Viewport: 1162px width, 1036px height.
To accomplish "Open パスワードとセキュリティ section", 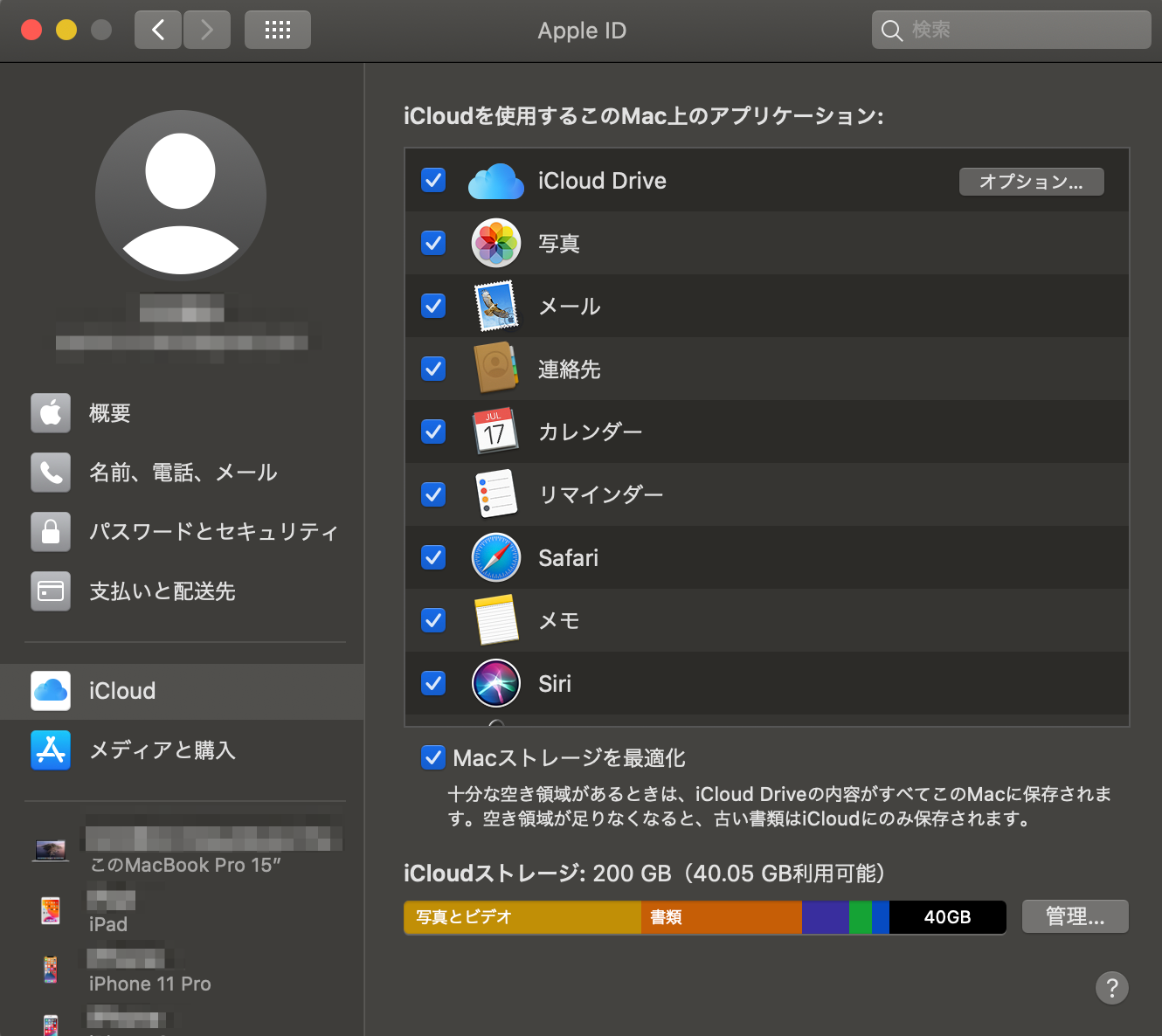I will coord(182,532).
